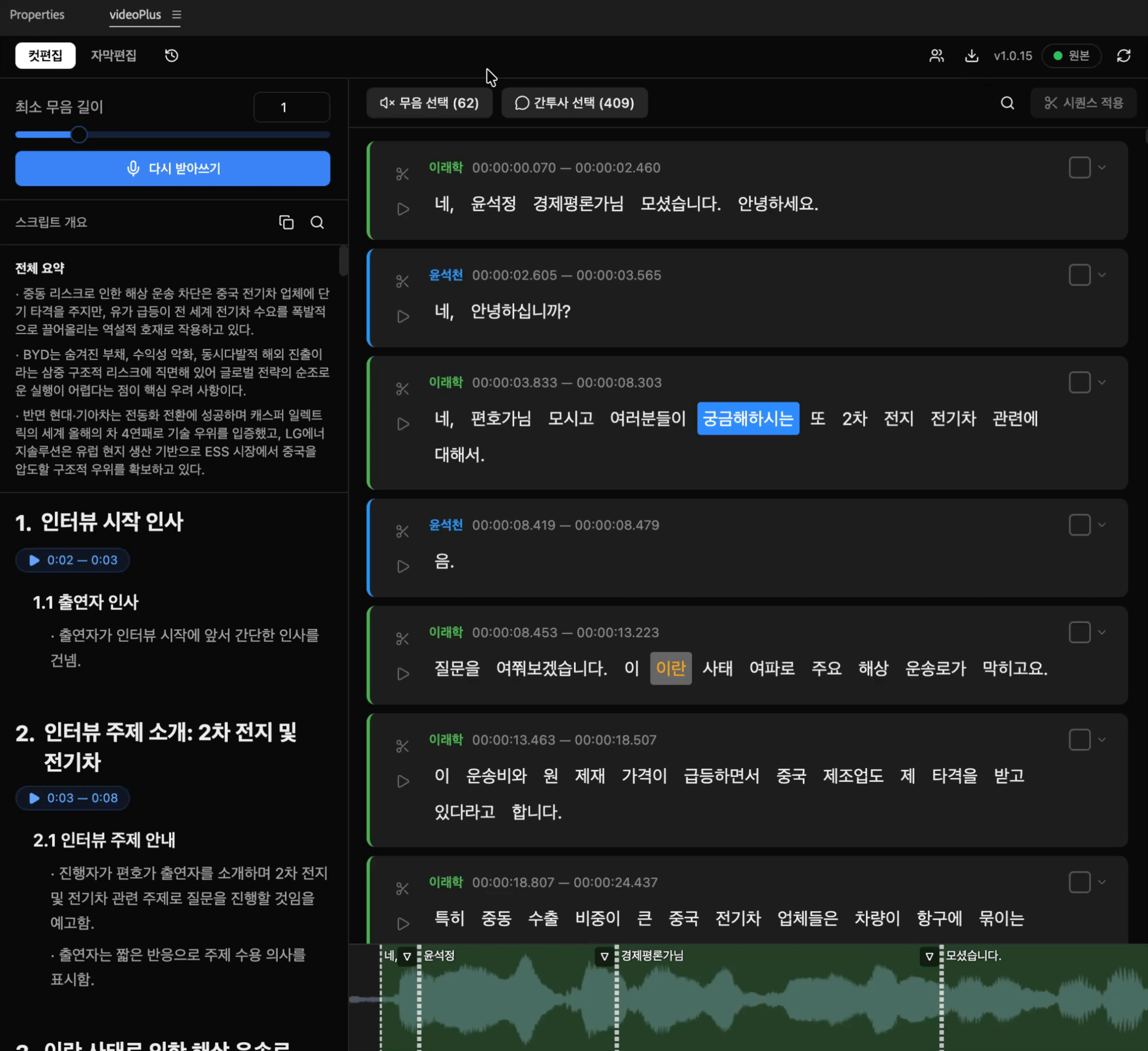Screen dimensions: 1148x1051
Task: Select checkbox for 00:00:02.605 segment
Action: pyautogui.click(x=1079, y=275)
